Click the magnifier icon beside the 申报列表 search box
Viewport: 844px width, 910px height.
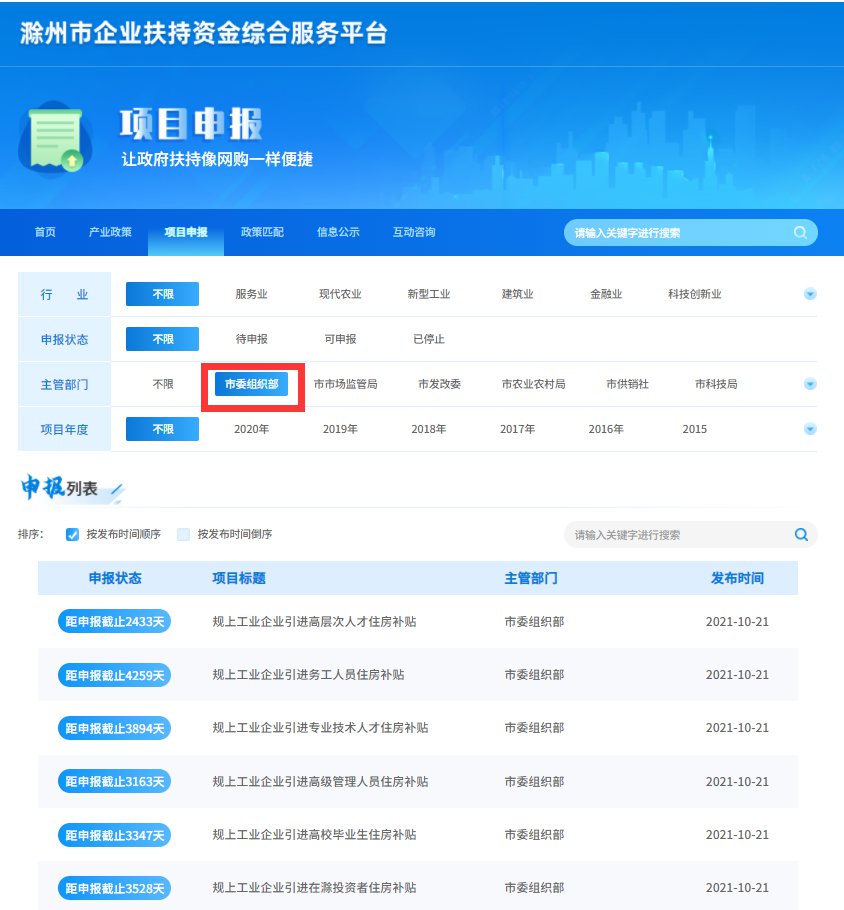click(801, 534)
